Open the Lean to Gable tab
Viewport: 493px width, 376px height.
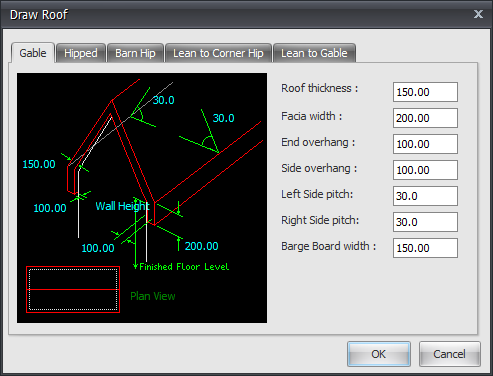tap(314, 53)
